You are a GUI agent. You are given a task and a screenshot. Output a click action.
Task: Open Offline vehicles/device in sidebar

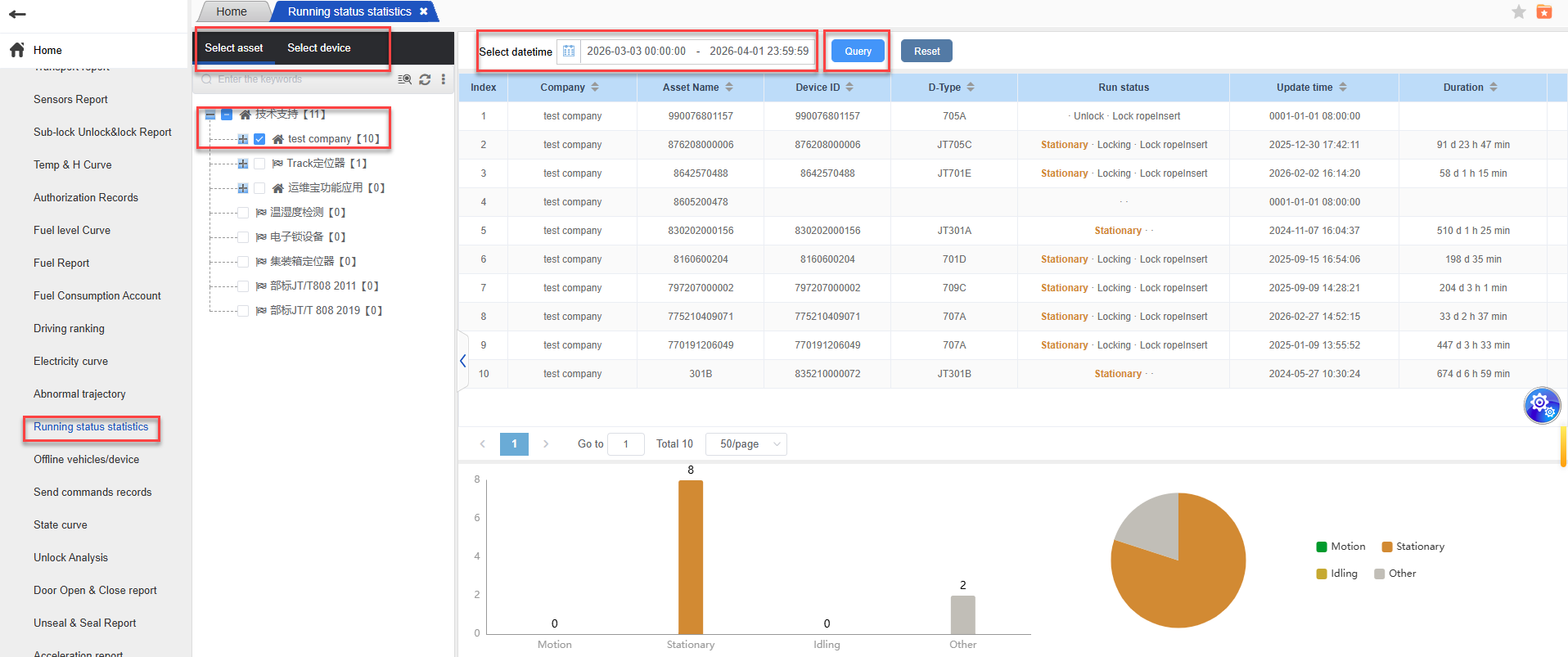86,460
